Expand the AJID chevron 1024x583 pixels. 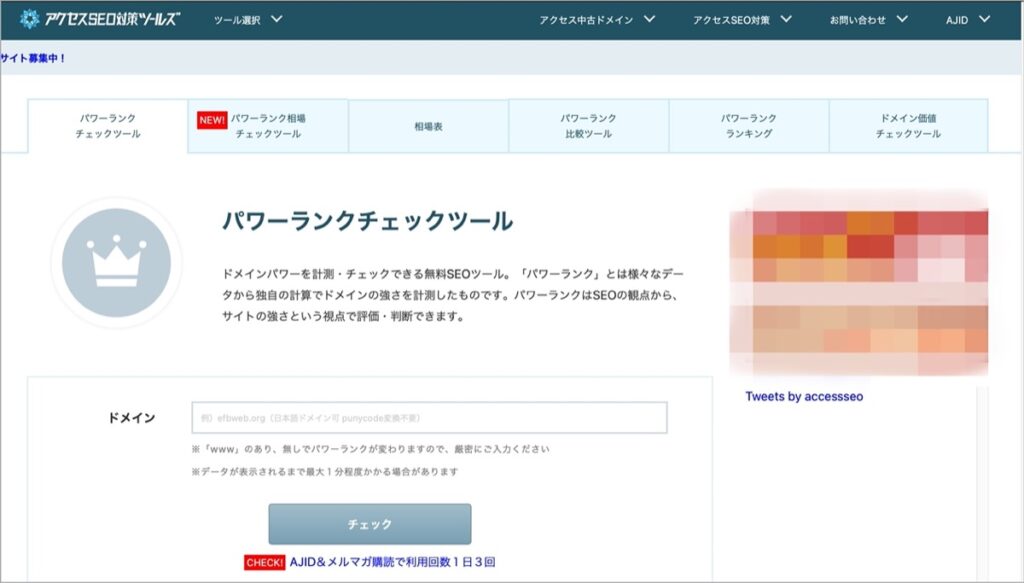tap(984, 19)
